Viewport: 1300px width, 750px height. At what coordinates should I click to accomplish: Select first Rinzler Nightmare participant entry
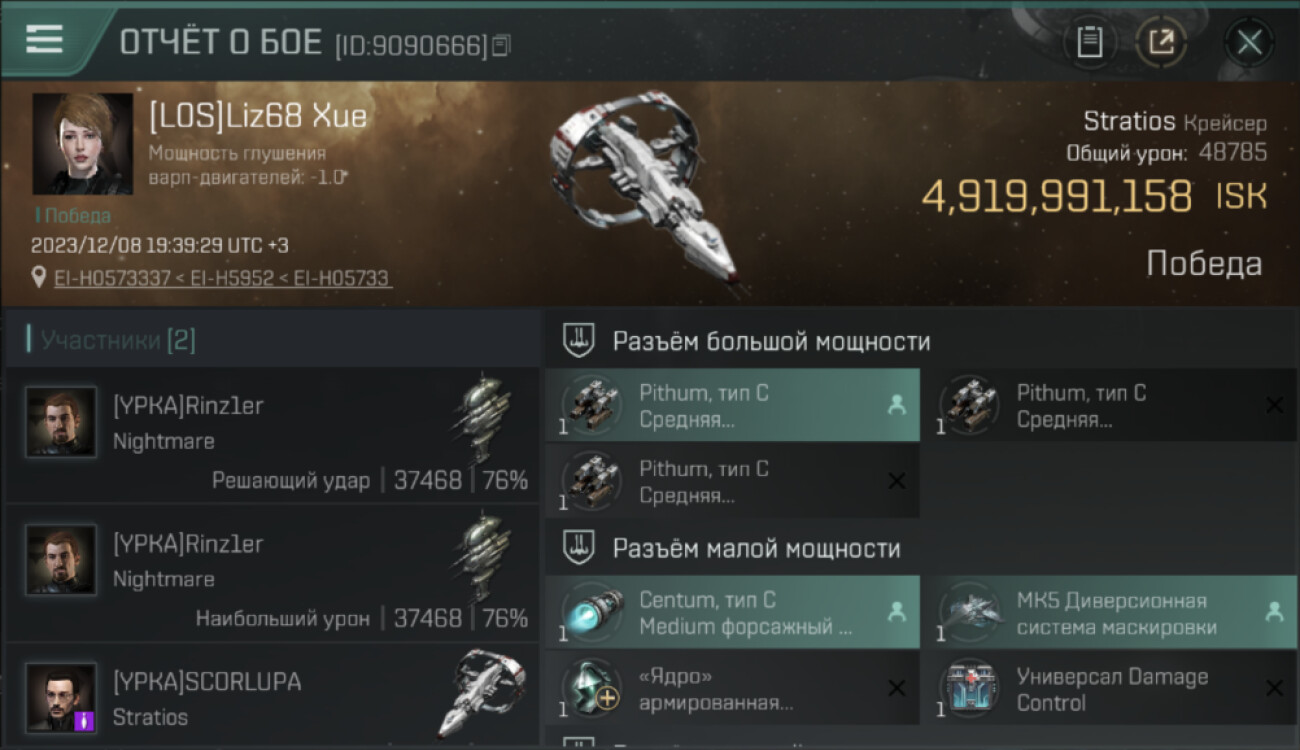coord(272,434)
